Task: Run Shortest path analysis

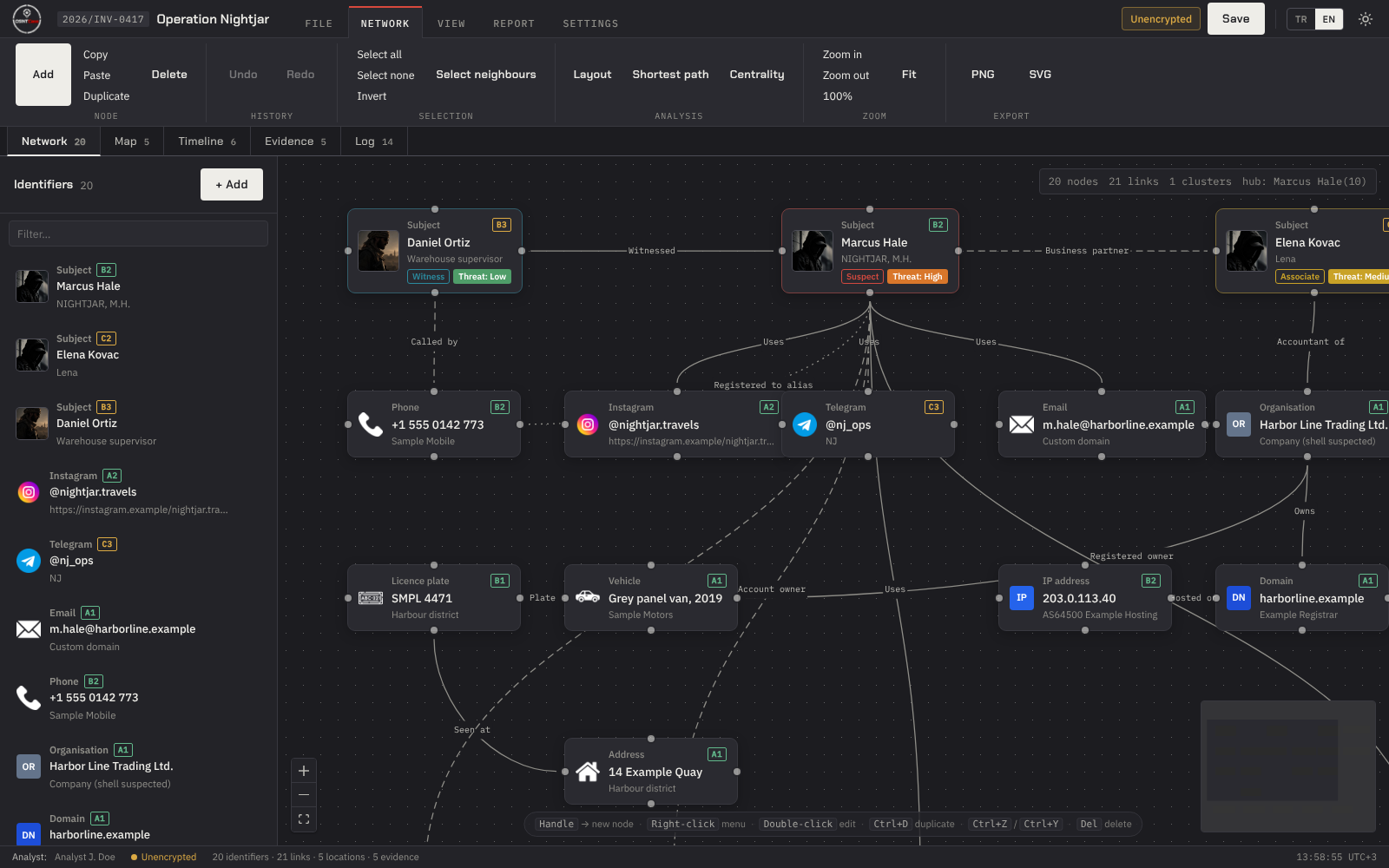Action: click(670, 75)
